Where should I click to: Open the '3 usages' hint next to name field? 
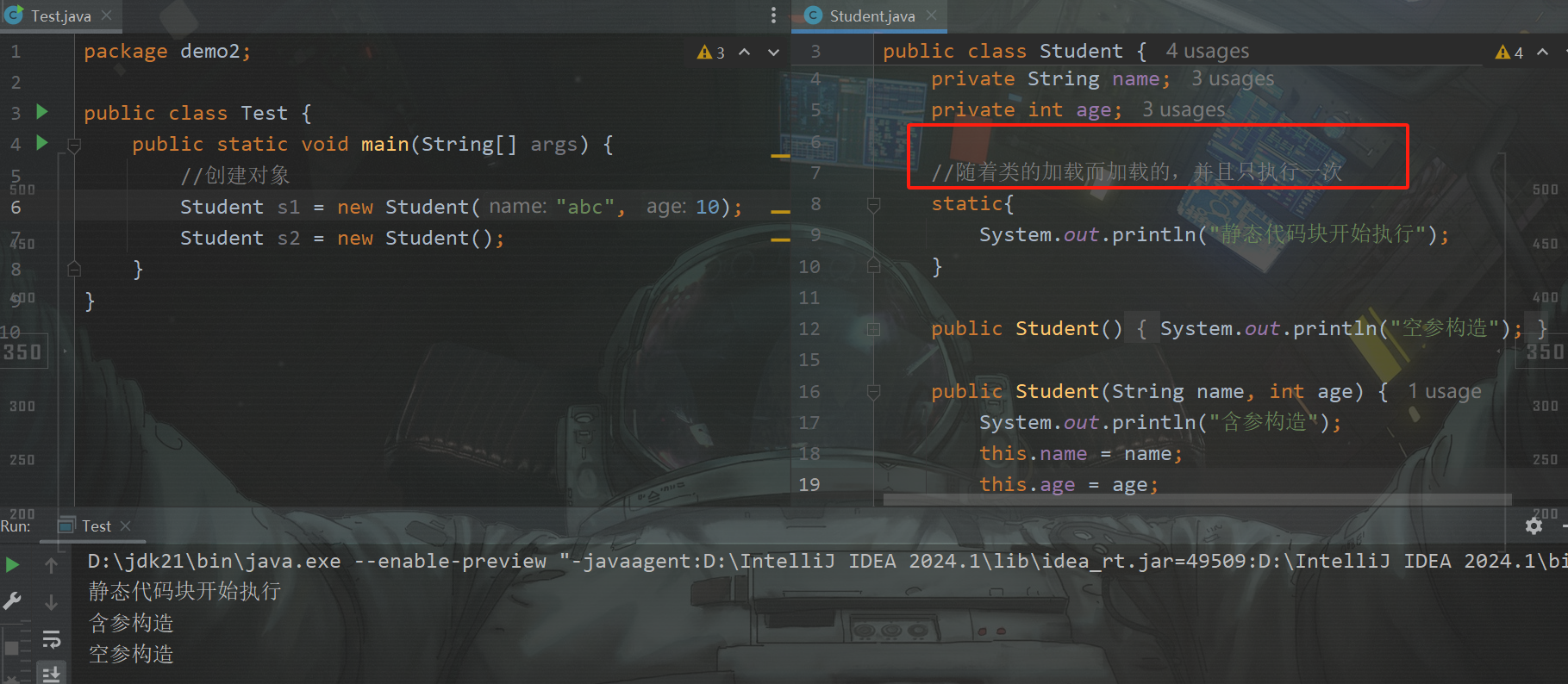coord(1233,78)
